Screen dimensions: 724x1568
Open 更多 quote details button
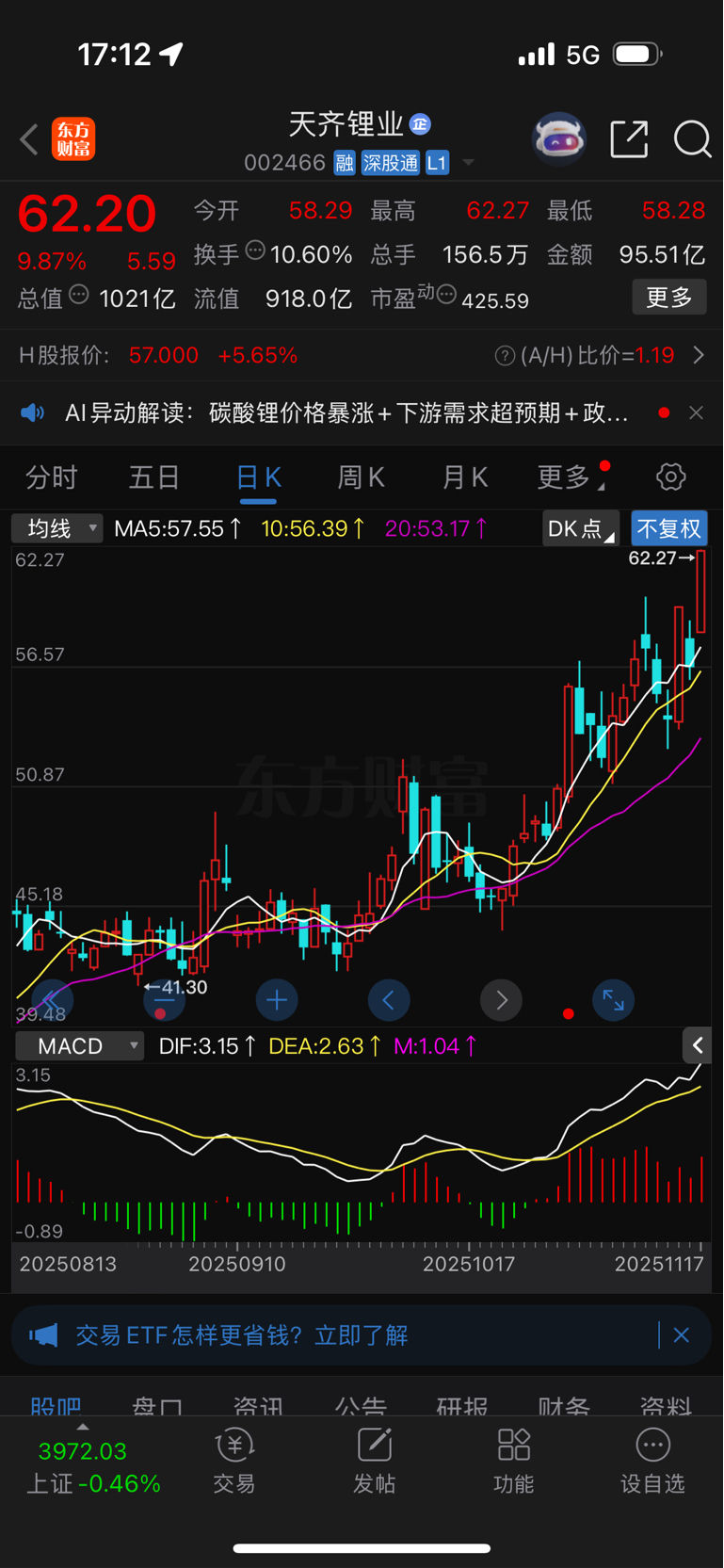coord(669,298)
